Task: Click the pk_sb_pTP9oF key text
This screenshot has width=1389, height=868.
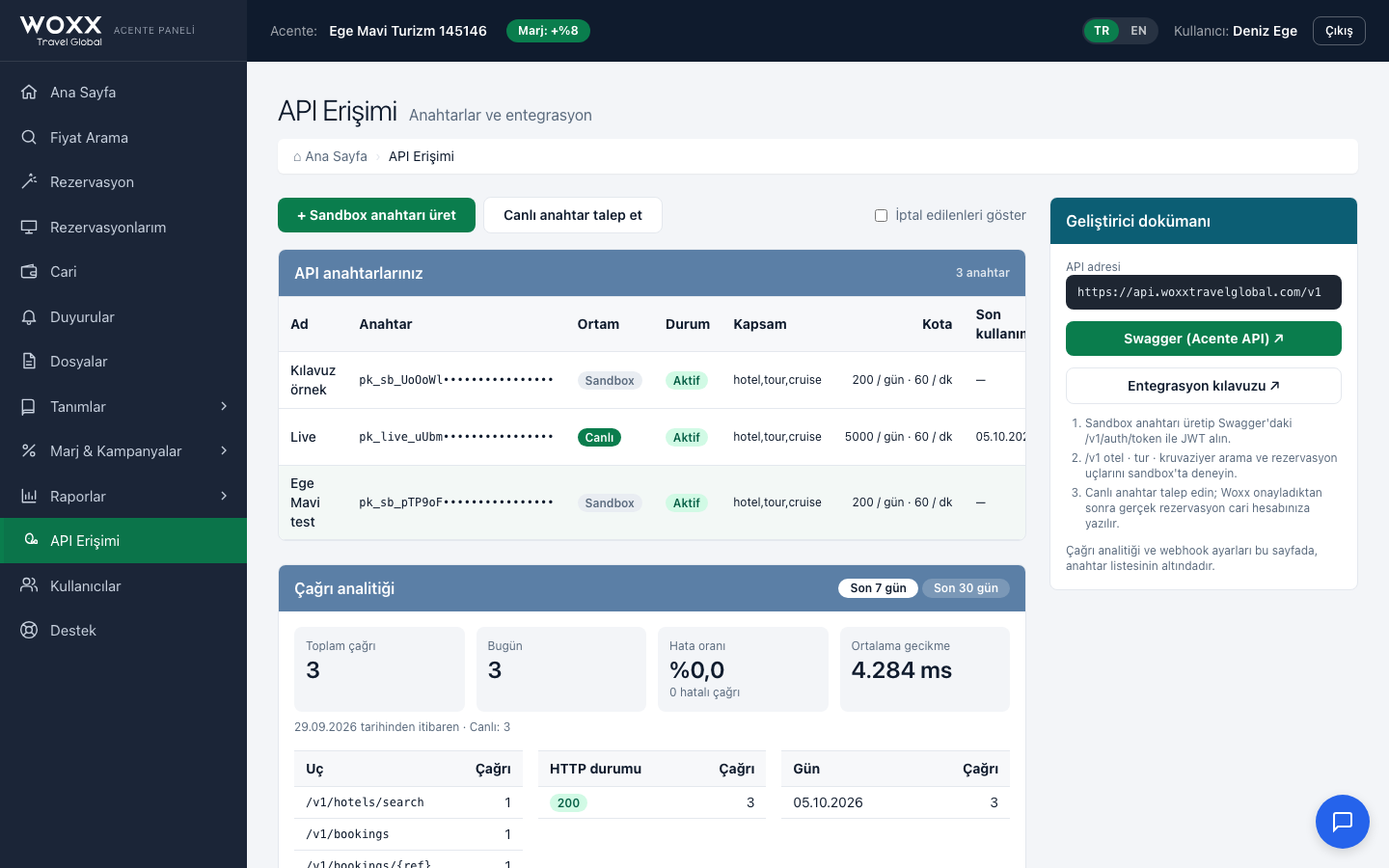Action: (456, 502)
